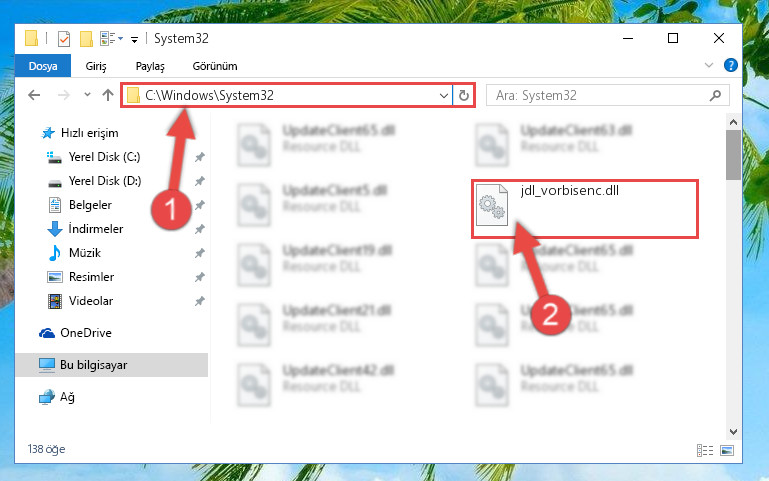The image size is (769, 481).
Task: Click the search magnifier icon
Action: point(715,95)
